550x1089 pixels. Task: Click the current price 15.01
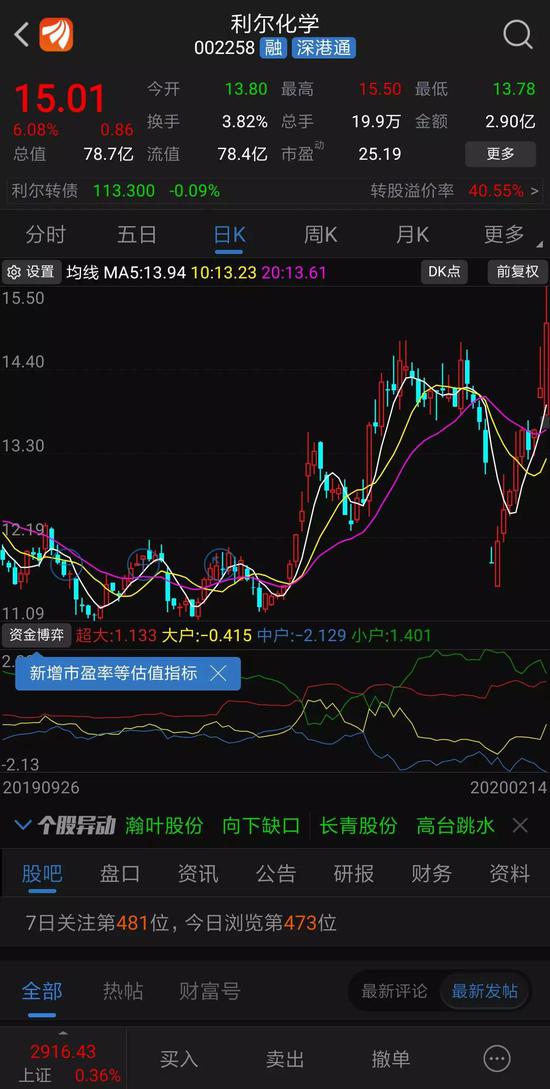[x=60, y=98]
